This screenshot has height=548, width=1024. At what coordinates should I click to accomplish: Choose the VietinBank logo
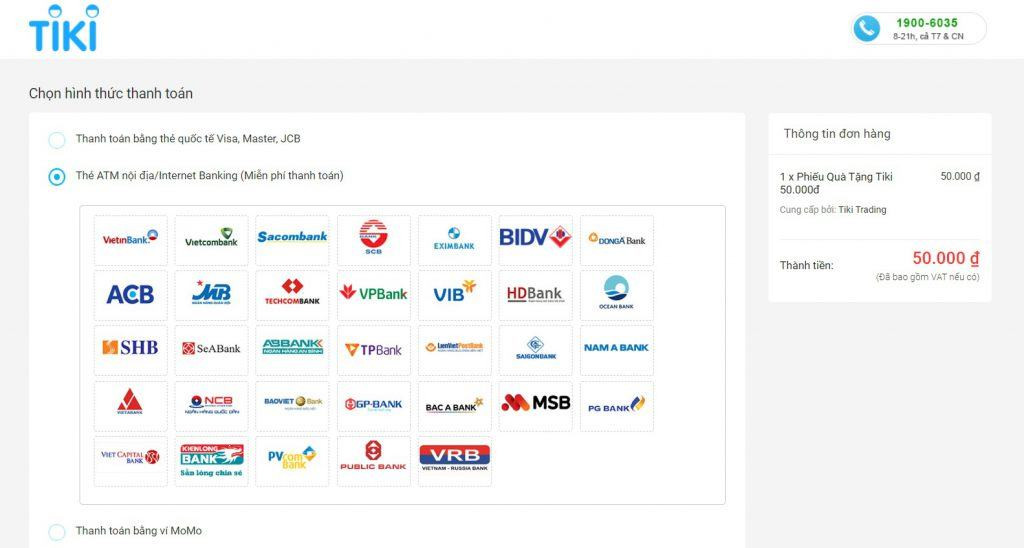tap(130, 240)
